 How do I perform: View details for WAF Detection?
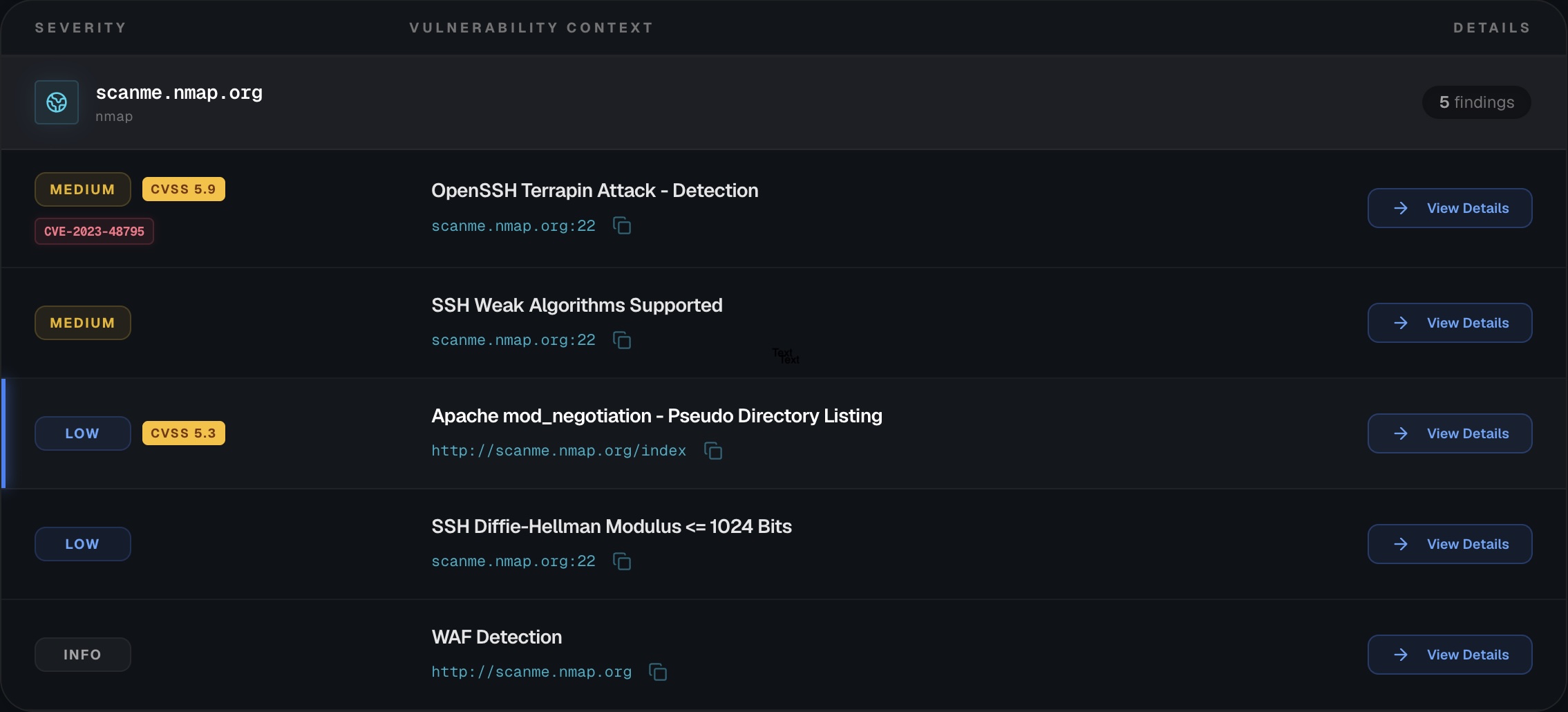click(x=1449, y=655)
